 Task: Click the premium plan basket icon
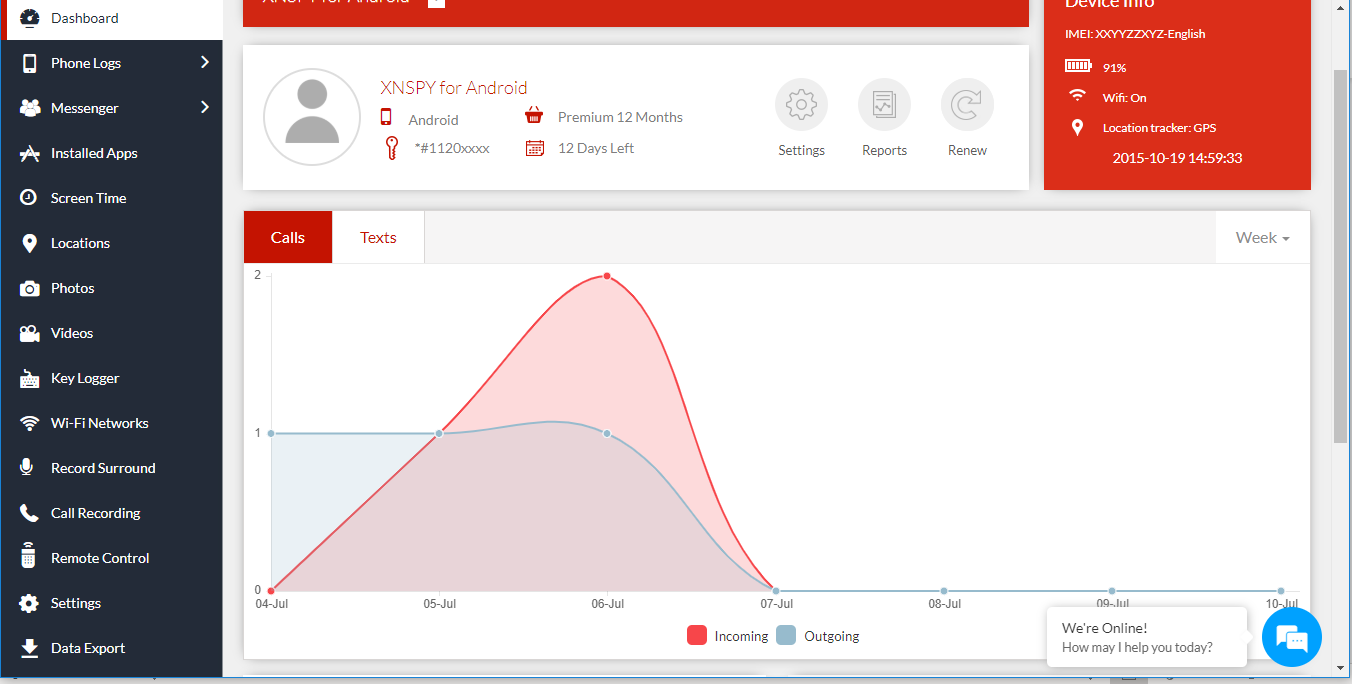pyautogui.click(x=534, y=116)
